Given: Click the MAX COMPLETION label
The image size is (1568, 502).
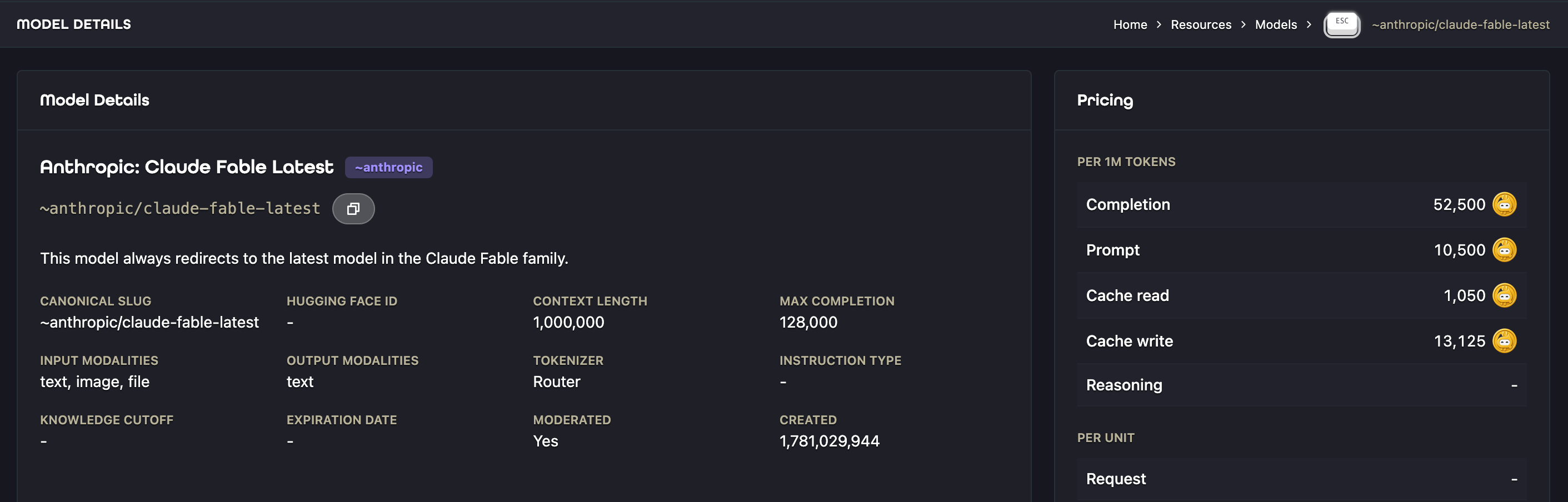Looking at the screenshot, I should coord(837,301).
